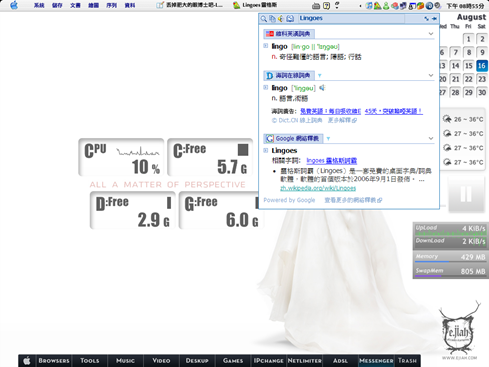
Task: Open Messenger in the bottom dock
Action: (x=376, y=361)
